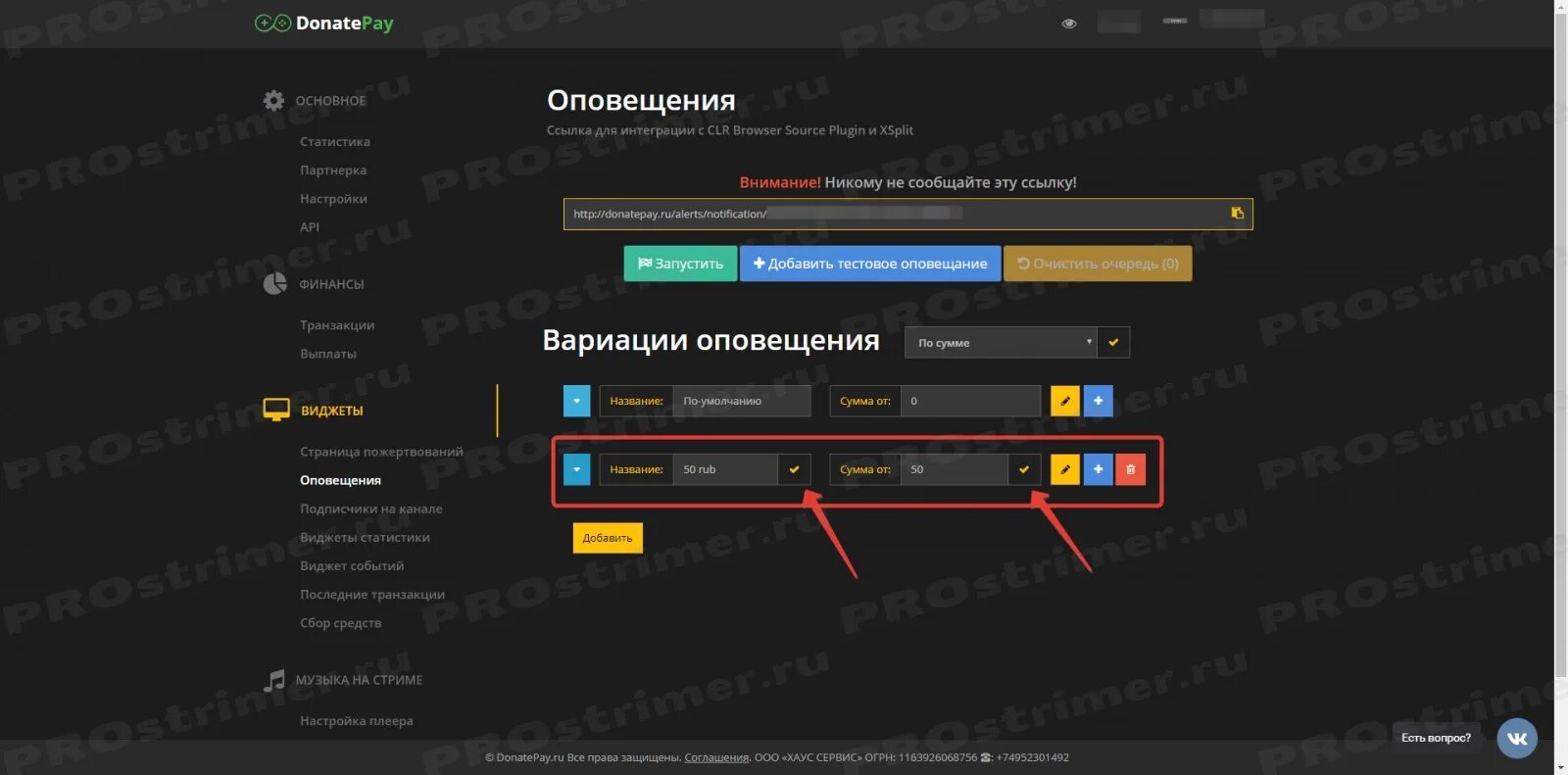Click the name field containing 50 rub
This screenshot has width=1568, height=775.
[726, 469]
